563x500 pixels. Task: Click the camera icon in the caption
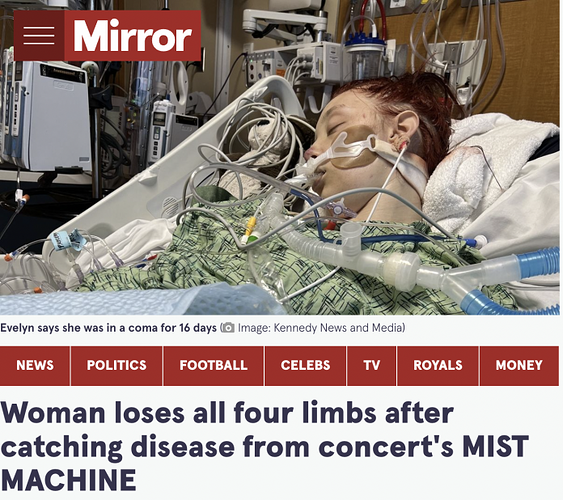point(228,328)
